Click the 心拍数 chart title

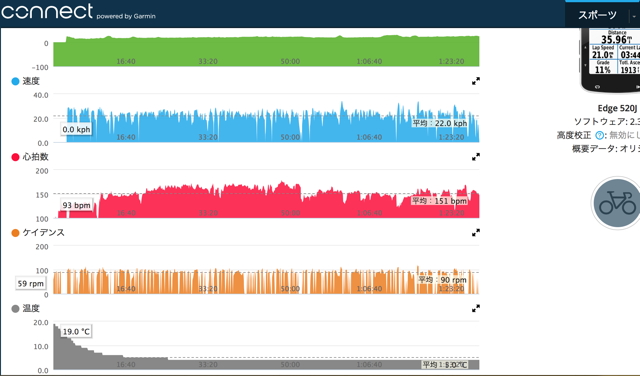point(36,157)
